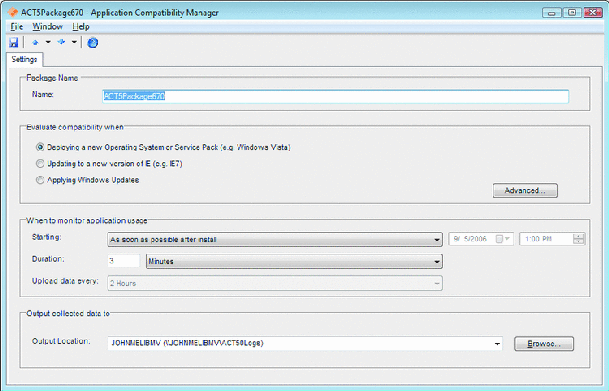Click Browse for output location
The height and width of the screenshot is (391, 609).
click(544, 344)
